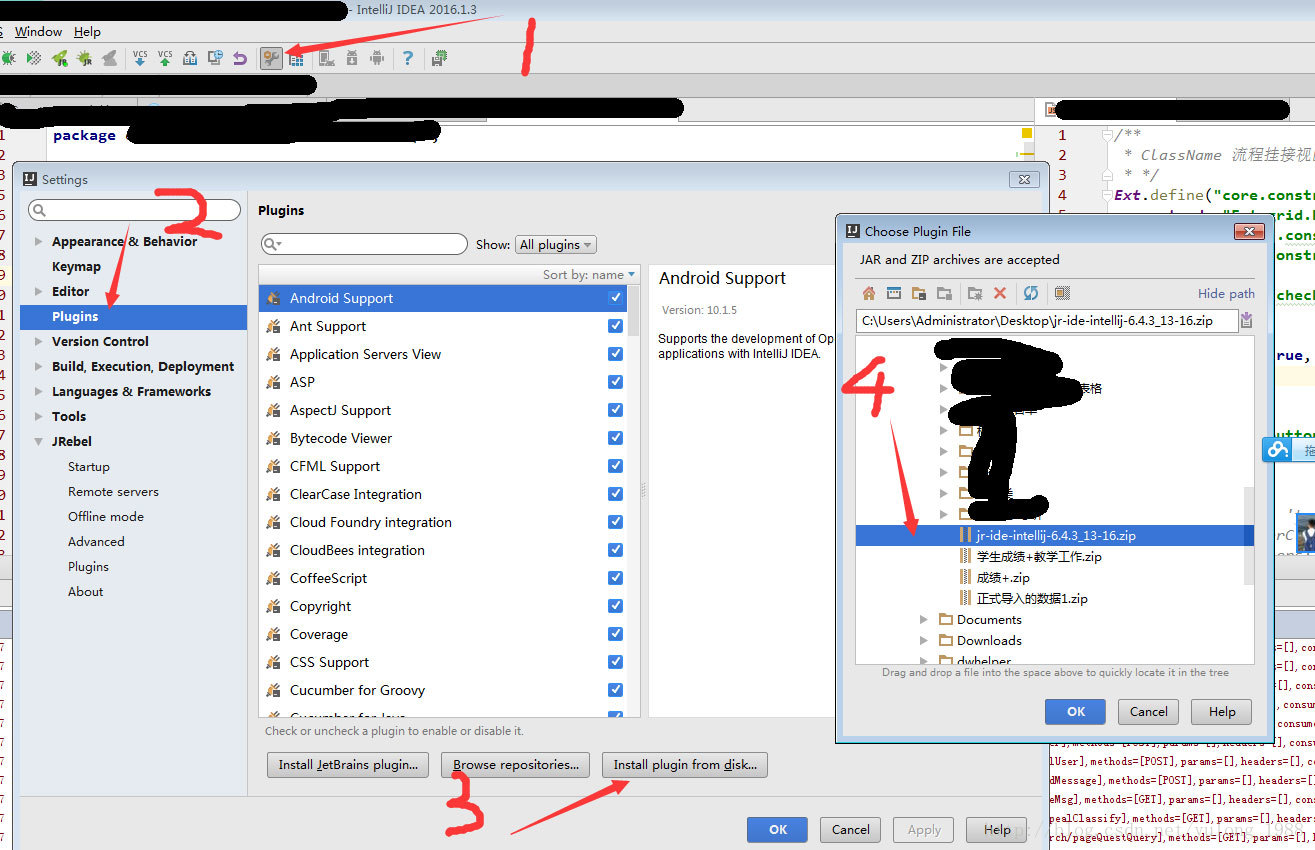
Task: Click the file path text field
Action: [1047, 321]
